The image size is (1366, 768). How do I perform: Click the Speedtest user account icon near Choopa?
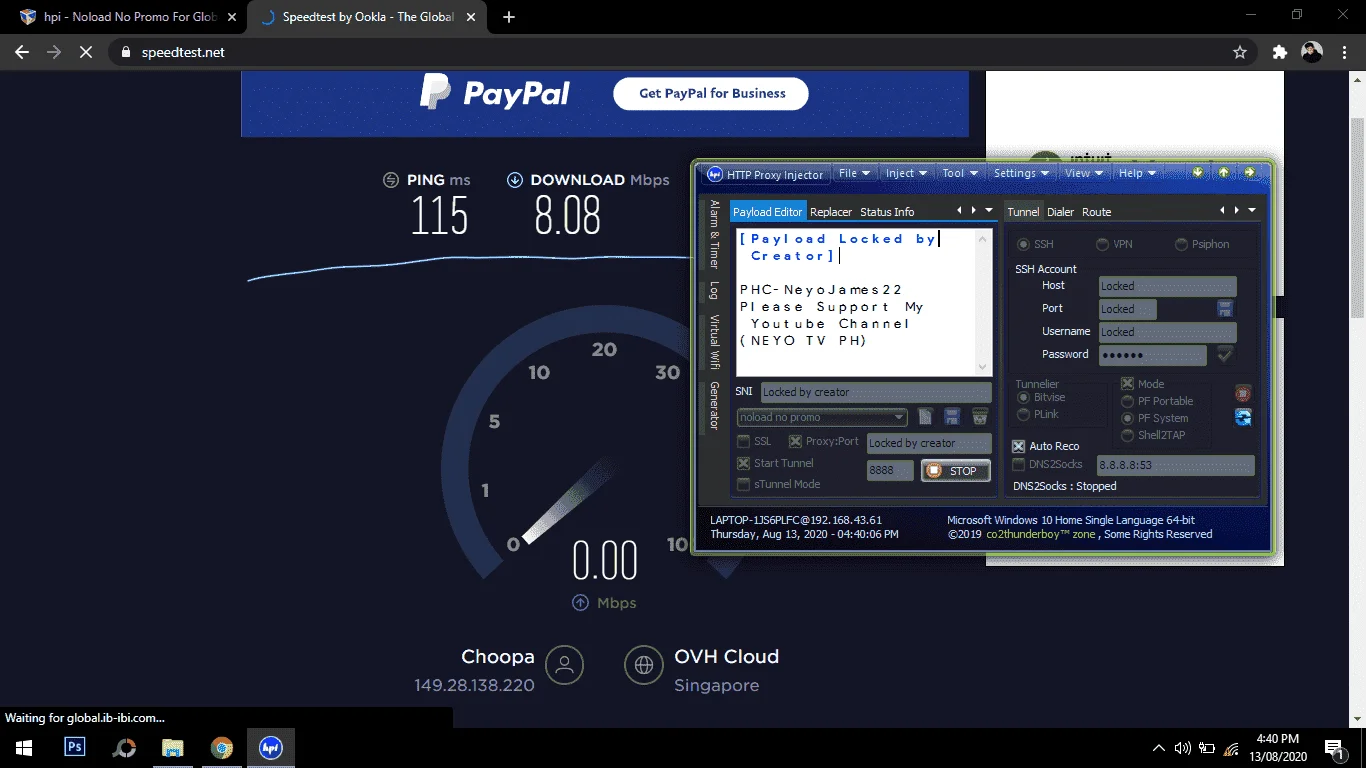[565, 663]
